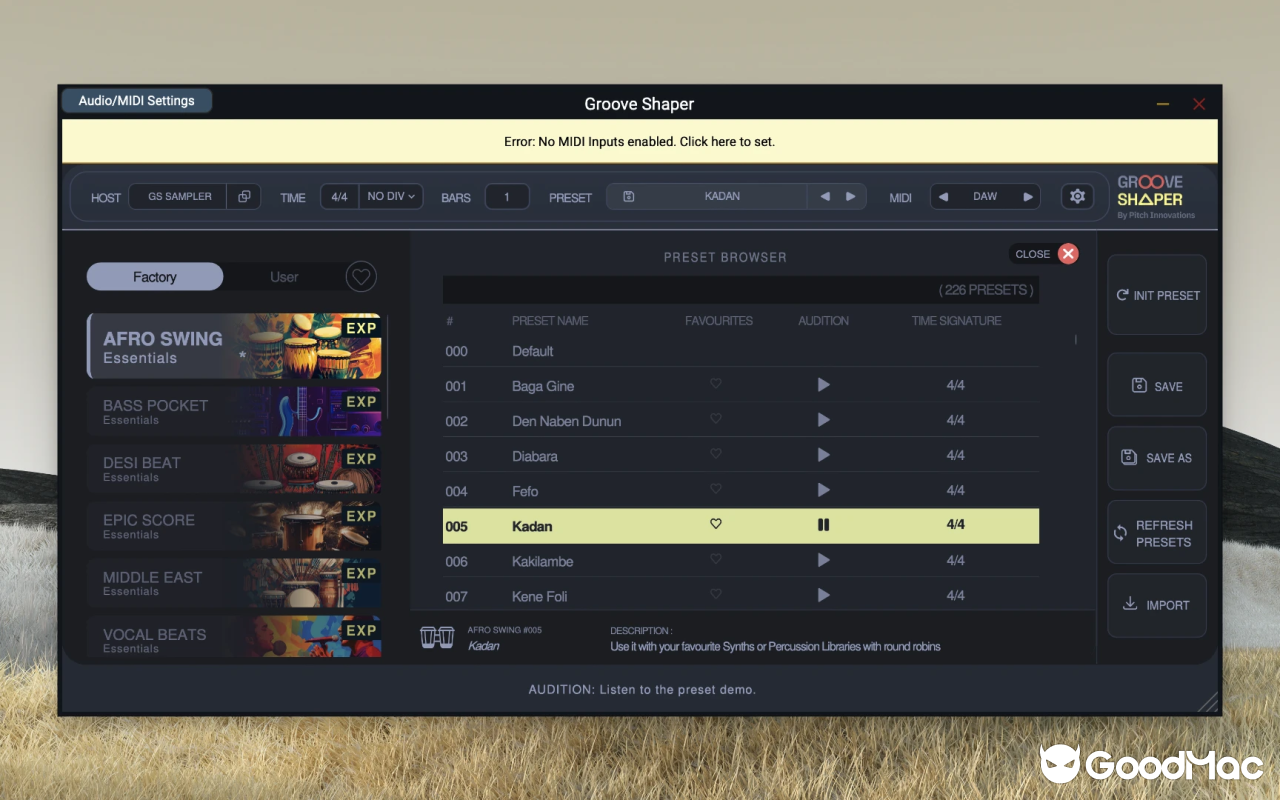Open the NO DIV division dropdown
1280x800 pixels.
[390, 196]
